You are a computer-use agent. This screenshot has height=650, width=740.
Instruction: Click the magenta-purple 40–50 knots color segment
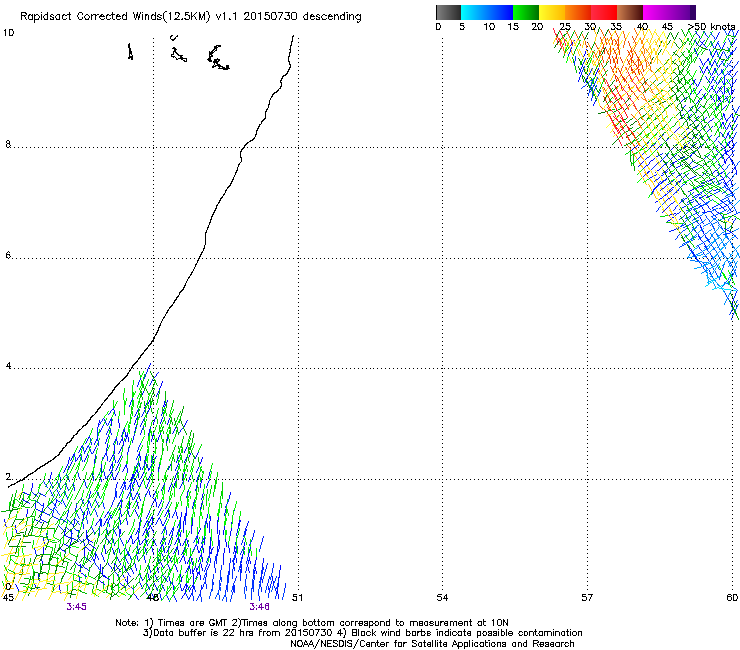tap(669, 12)
